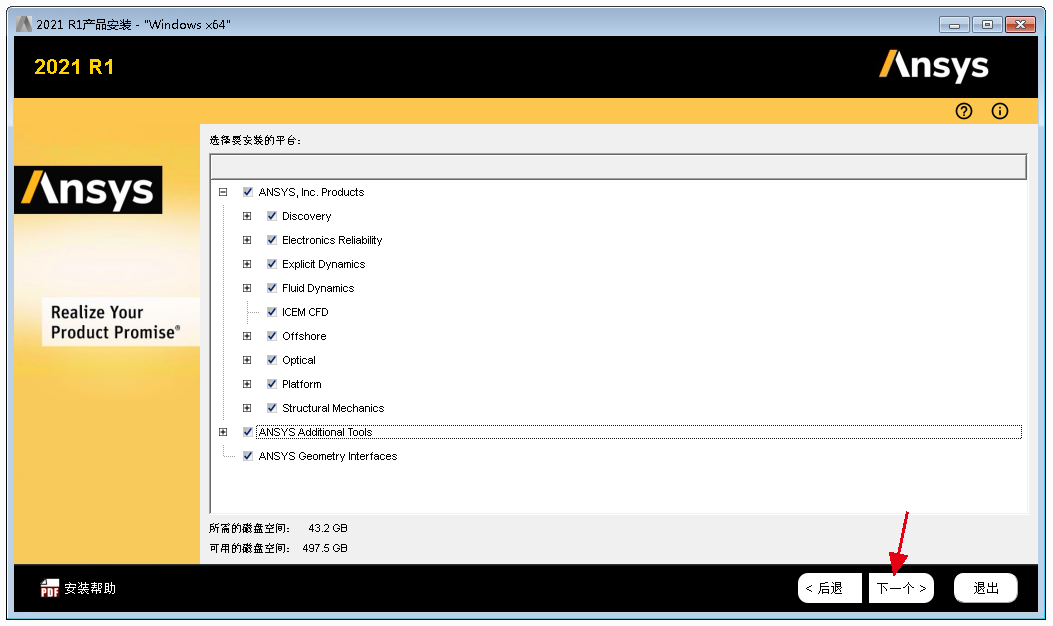Click the installer icon in title bar
Screen dimensions: 1053x626
pos(24,24)
